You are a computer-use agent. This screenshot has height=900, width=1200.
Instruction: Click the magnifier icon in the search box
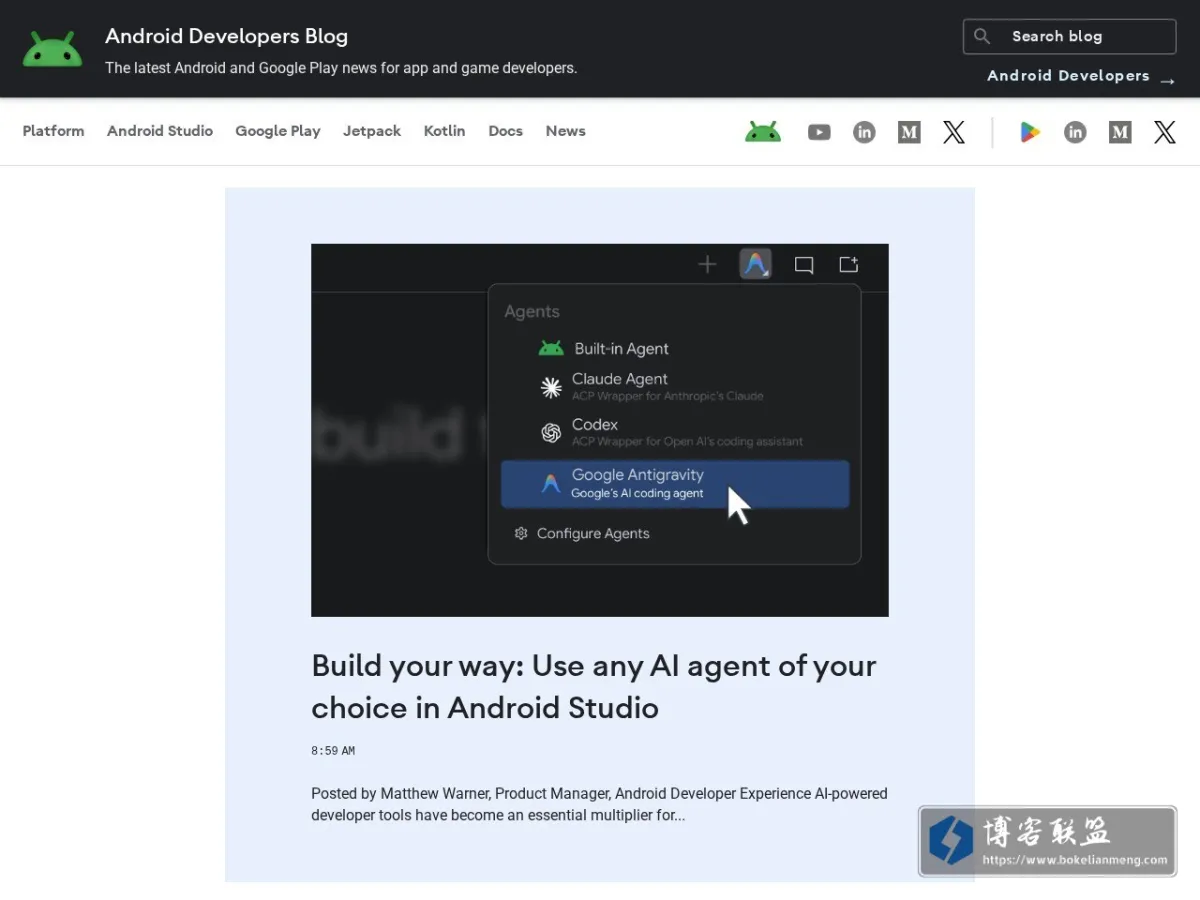982,36
